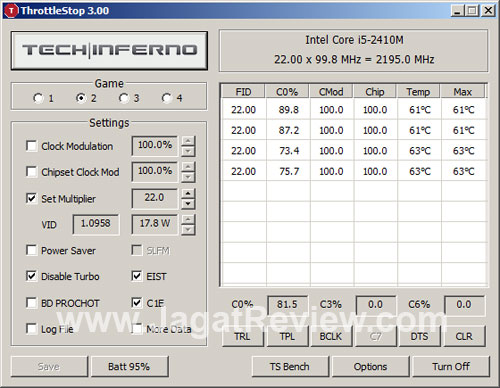The width and height of the screenshot is (500, 388).
Task: Close the ThrottleStop window
Action: pyautogui.click(x=488, y=11)
